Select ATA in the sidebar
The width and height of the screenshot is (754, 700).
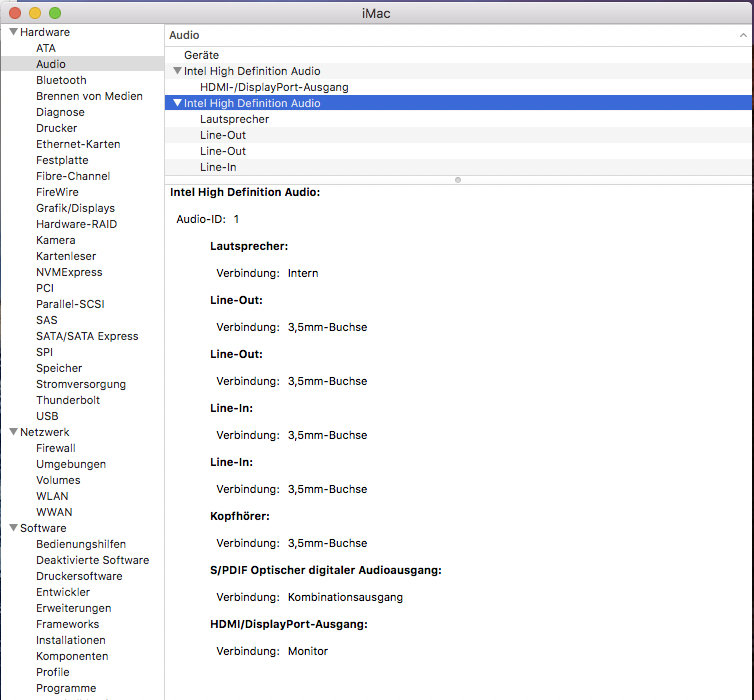(x=46, y=48)
